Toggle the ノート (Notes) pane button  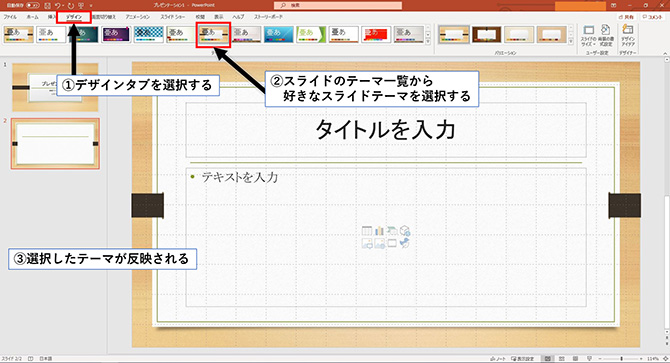[498, 359]
